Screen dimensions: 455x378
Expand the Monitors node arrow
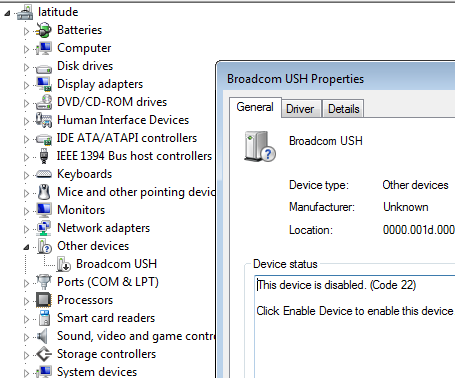tap(26, 211)
